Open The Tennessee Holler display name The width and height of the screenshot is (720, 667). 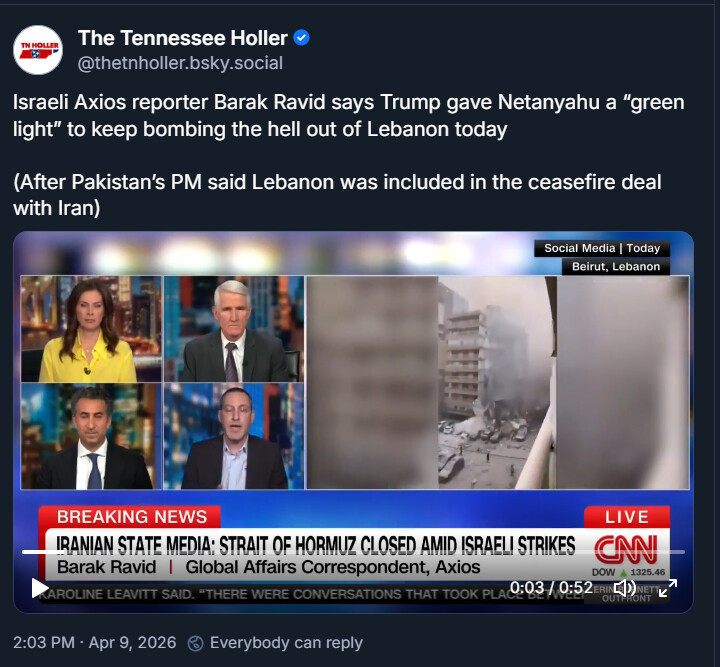click(183, 38)
